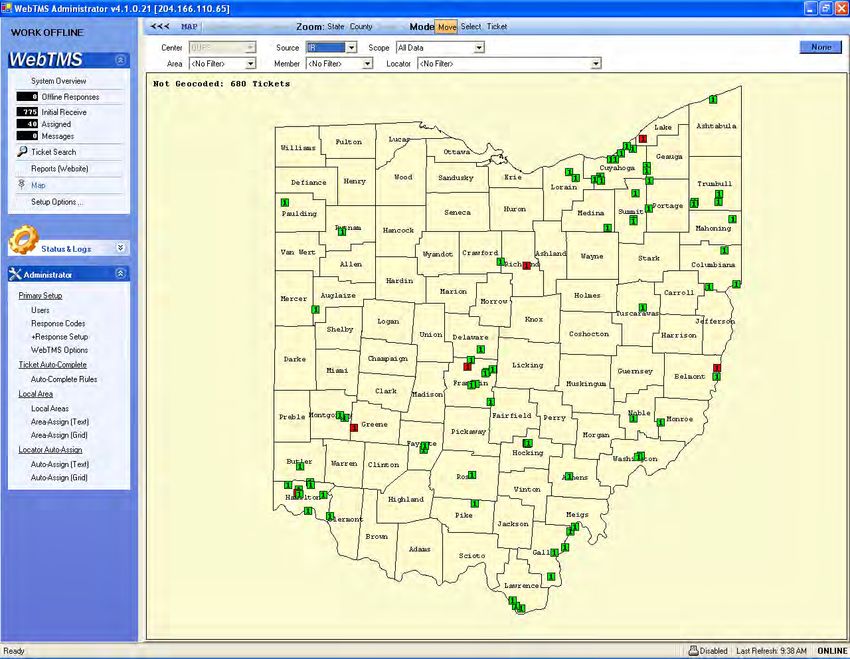The image size is (850, 659).
Task: Click the Not Geocoded 680 Tickets text
Action: [221, 83]
